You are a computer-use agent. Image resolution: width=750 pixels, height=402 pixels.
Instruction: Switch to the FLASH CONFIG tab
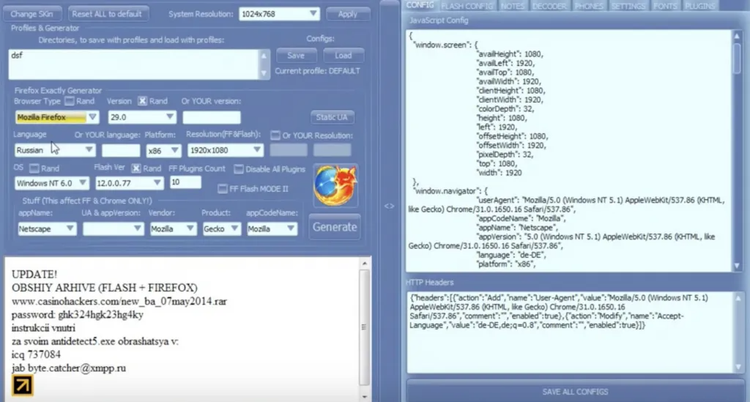(x=468, y=6)
